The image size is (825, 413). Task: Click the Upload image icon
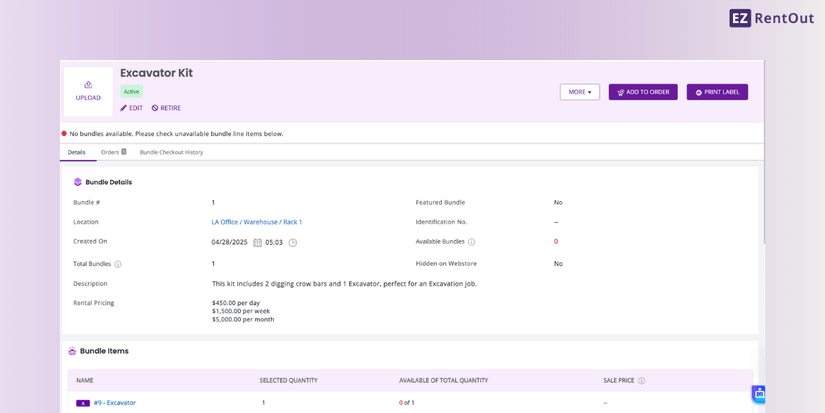[88, 86]
